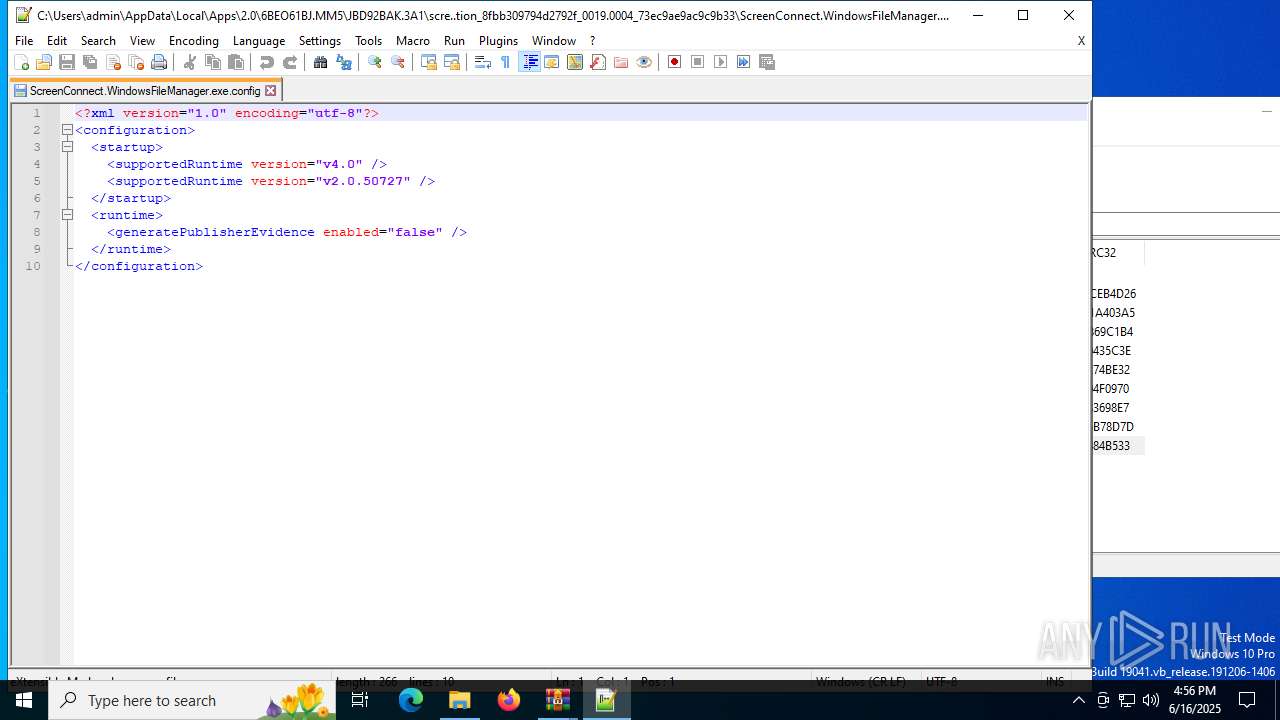Toggle synchronized vertical scrolling
Image resolution: width=1280 pixels, height=720 pixels.
pos(429,62)
